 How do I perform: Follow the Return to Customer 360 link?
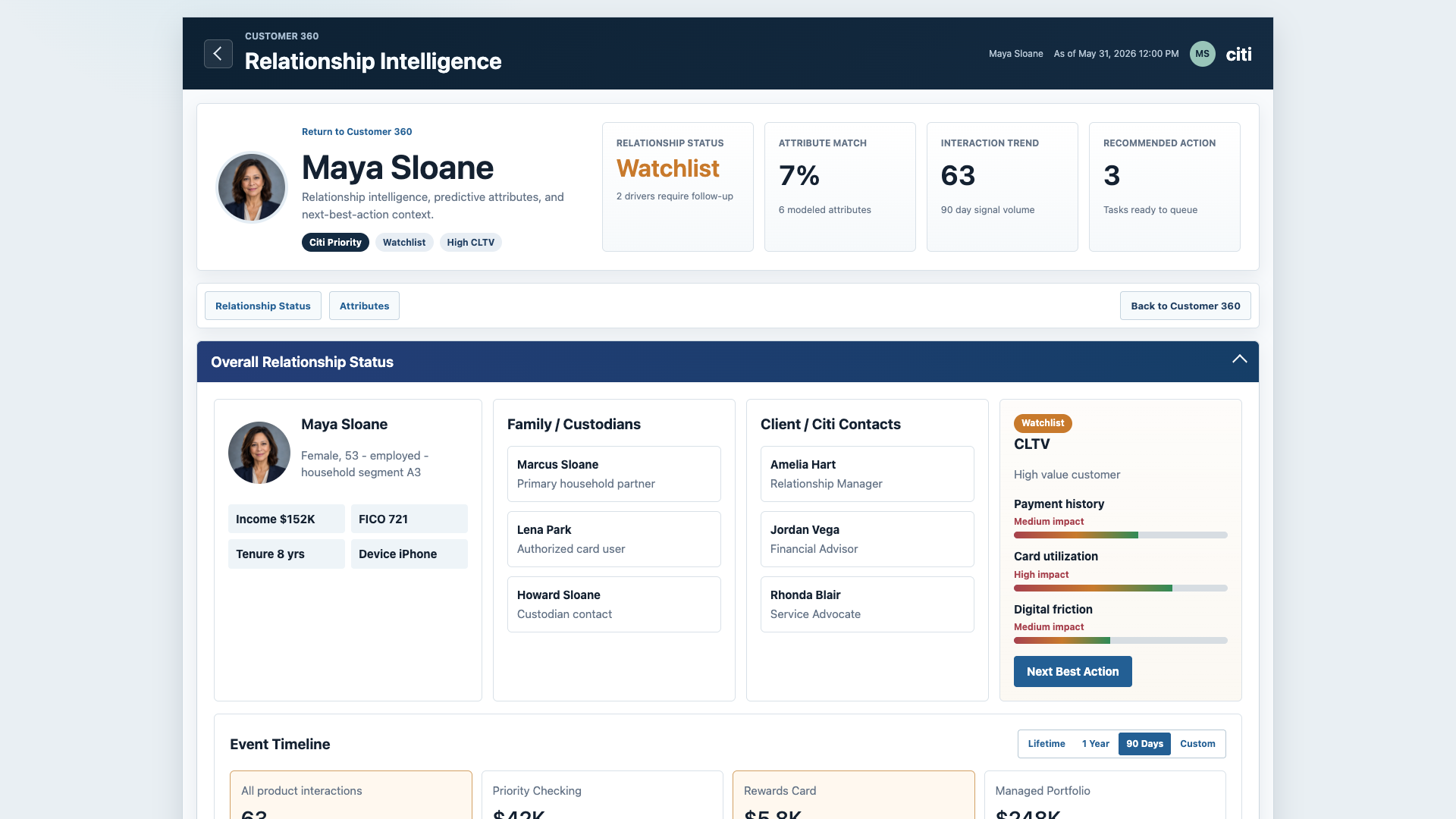coord(356,131)
